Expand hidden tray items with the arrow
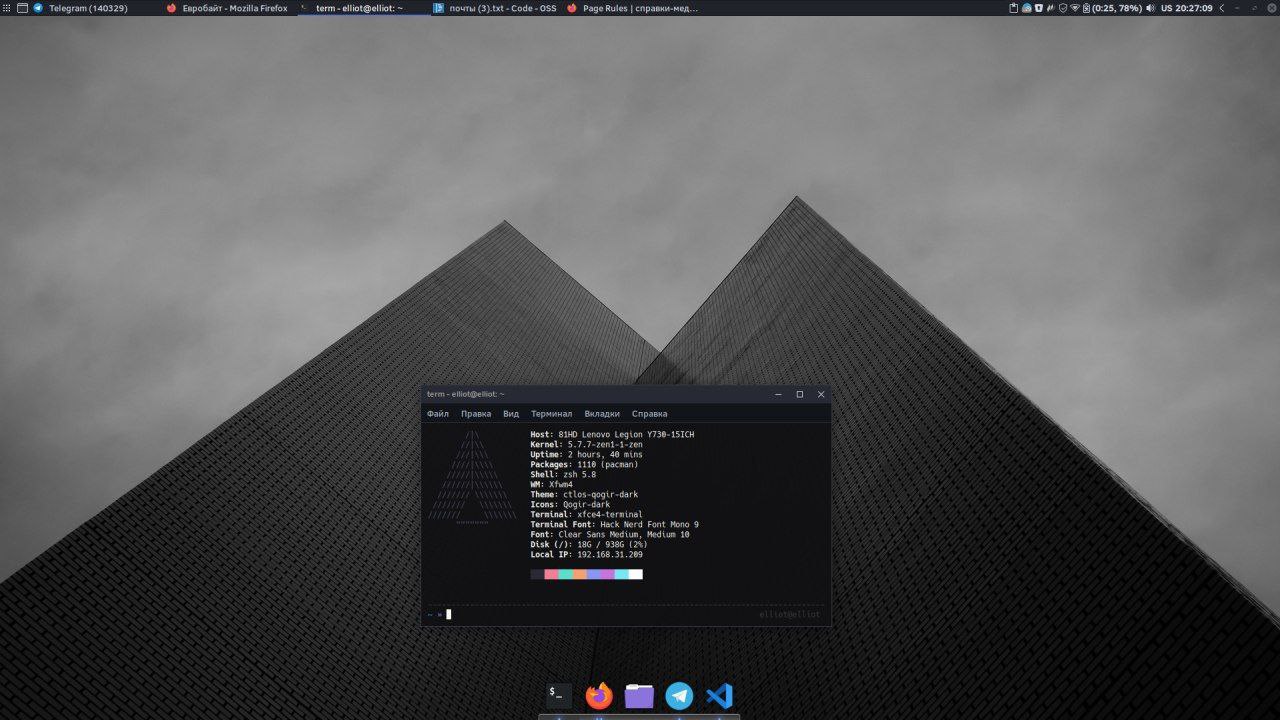Image resolution: width=1280 pixels, height=720 pixels. pos(1221,8)
